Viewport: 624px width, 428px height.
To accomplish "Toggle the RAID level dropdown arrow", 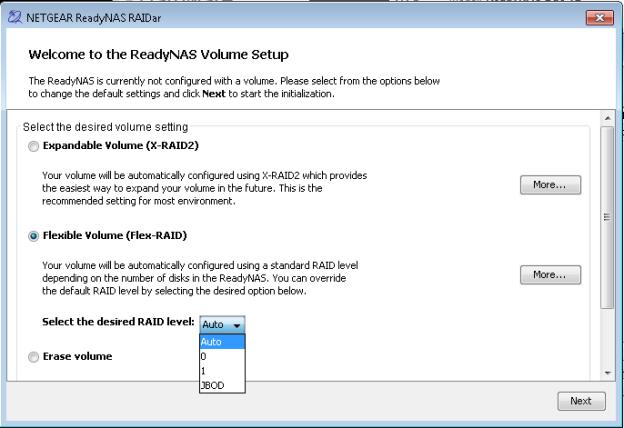I will (x=237, y=325).
